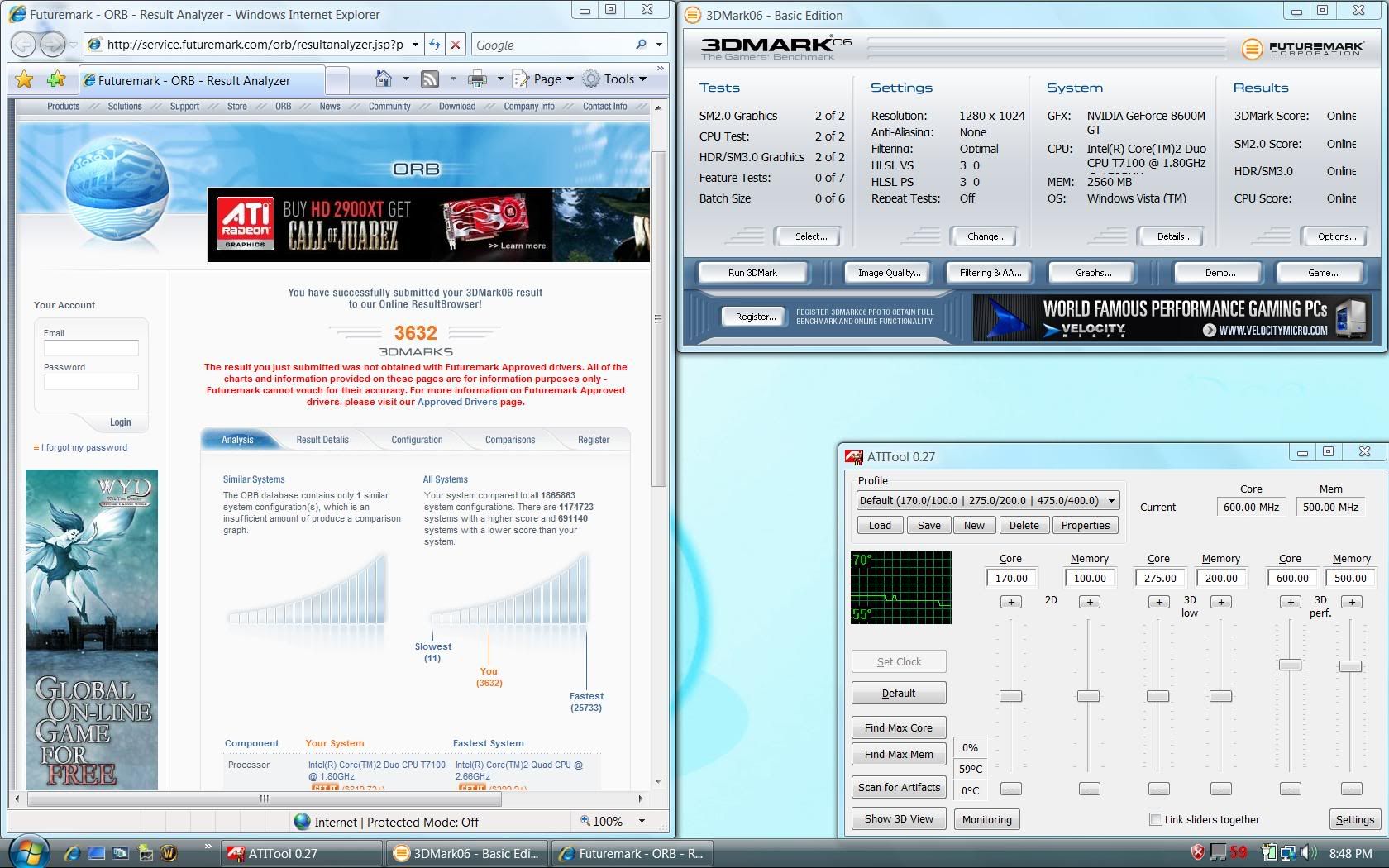
Task: Decrease 2D Core clock with minus button
Action: [1010, 789]
